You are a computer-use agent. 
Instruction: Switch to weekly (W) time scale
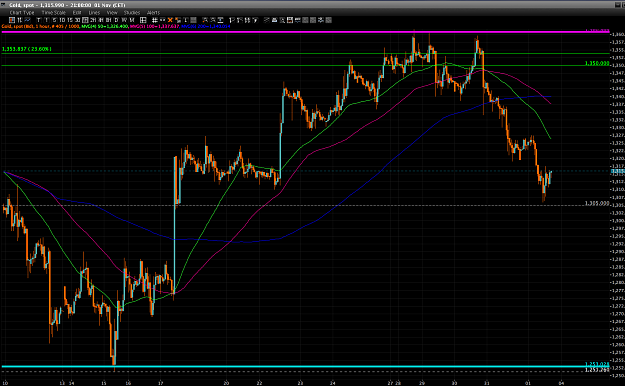pyautogui.click(x=124, y=20)
